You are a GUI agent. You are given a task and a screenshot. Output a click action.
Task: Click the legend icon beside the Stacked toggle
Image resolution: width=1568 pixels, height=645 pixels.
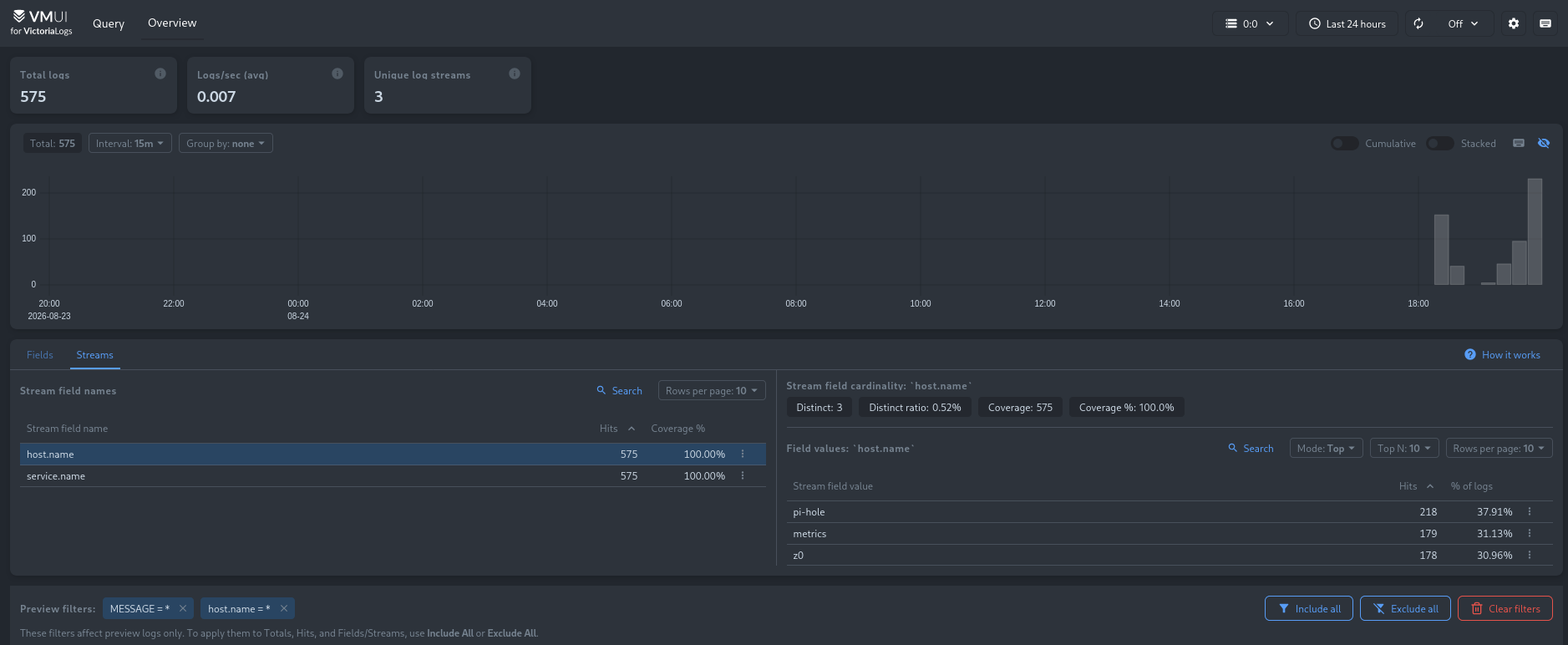point(1519,143)
